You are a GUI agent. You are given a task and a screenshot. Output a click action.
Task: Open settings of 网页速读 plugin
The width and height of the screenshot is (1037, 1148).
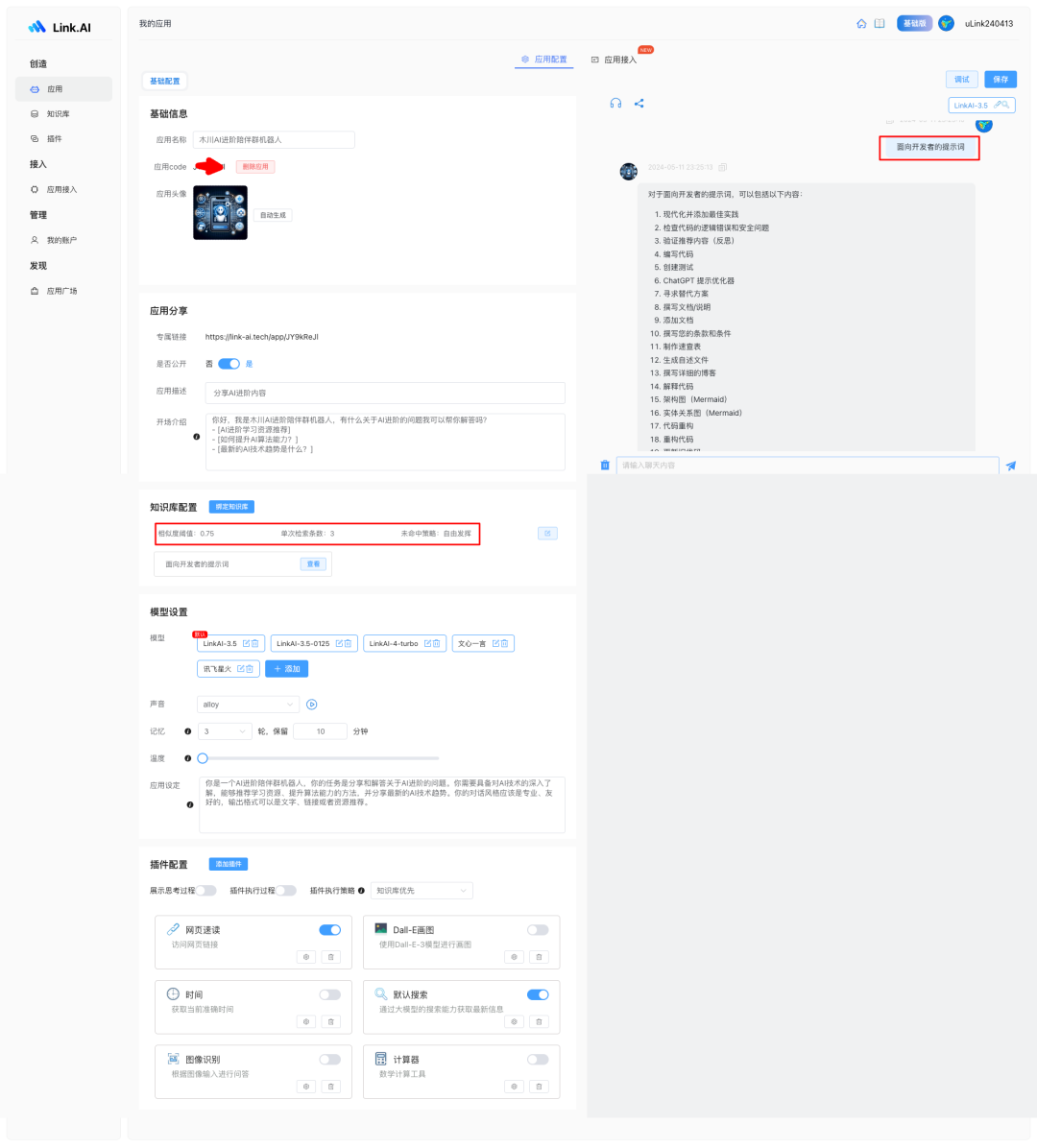coord(306,957)
